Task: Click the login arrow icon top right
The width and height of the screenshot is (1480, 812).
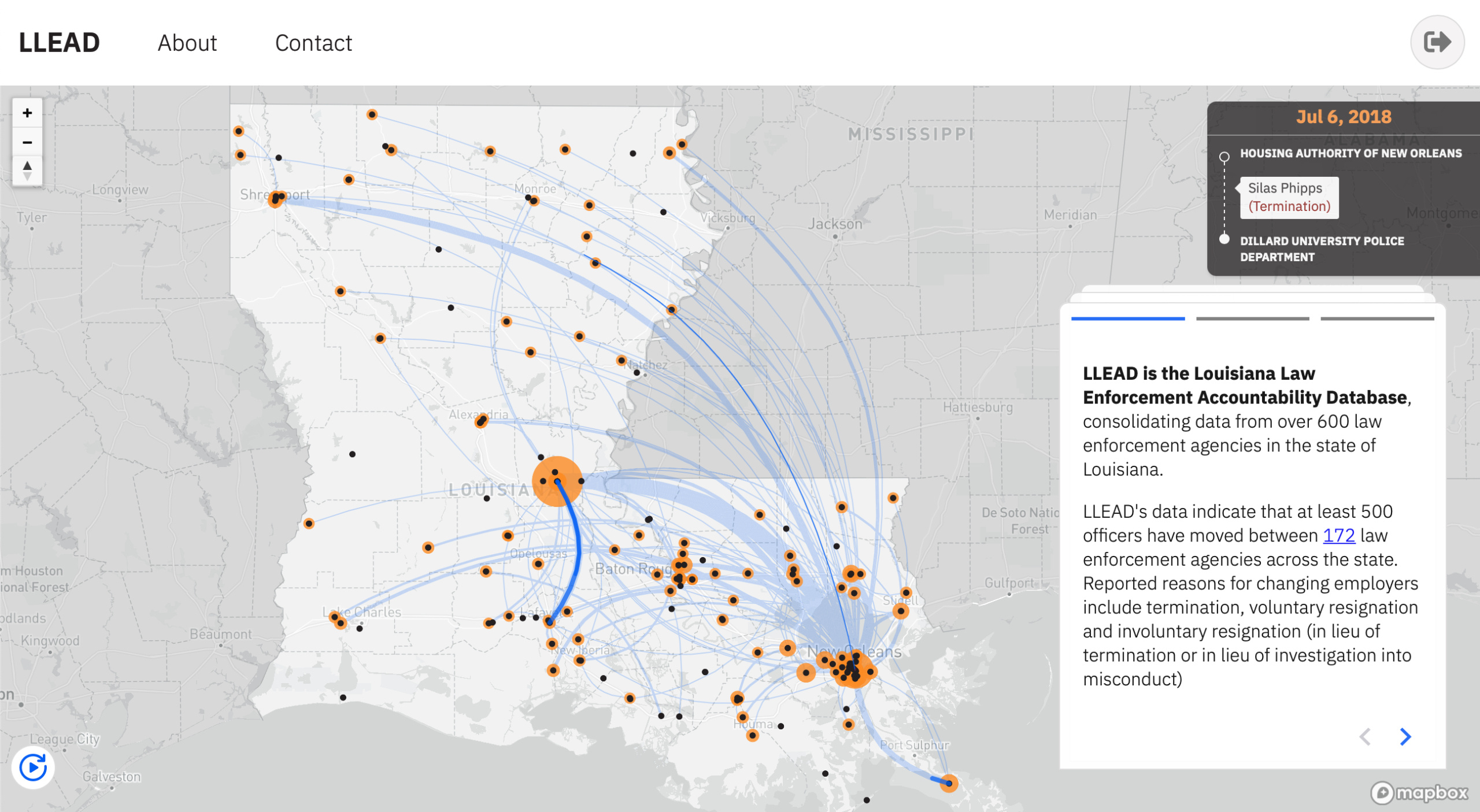Action: pos(1437,42)
